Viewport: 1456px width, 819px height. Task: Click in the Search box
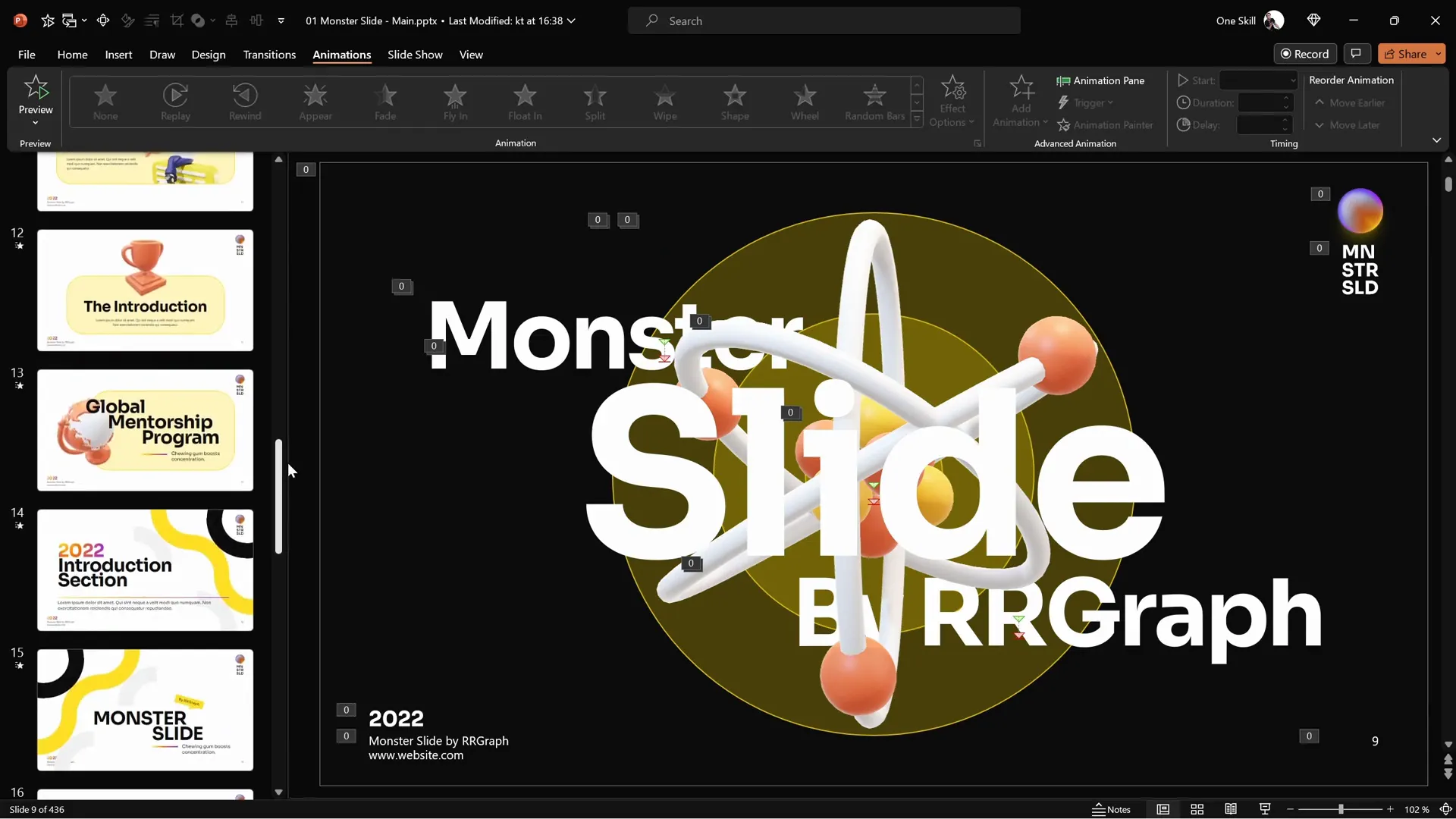(x=824, y=20)
